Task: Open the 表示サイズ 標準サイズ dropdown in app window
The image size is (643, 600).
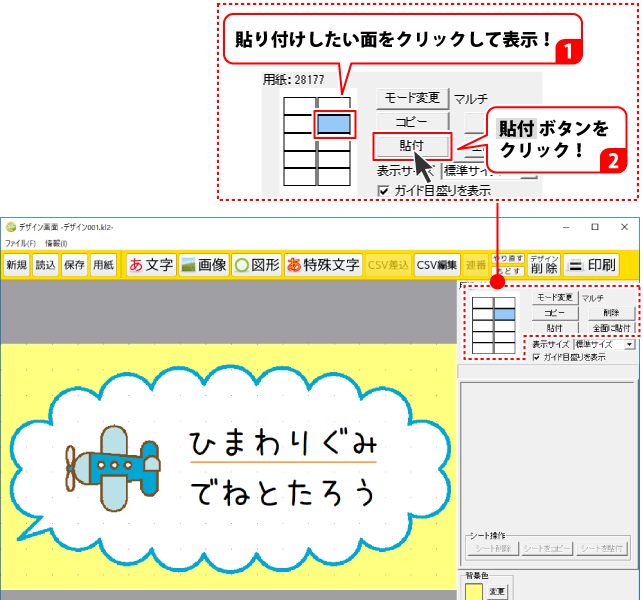Action: point(604,344)
